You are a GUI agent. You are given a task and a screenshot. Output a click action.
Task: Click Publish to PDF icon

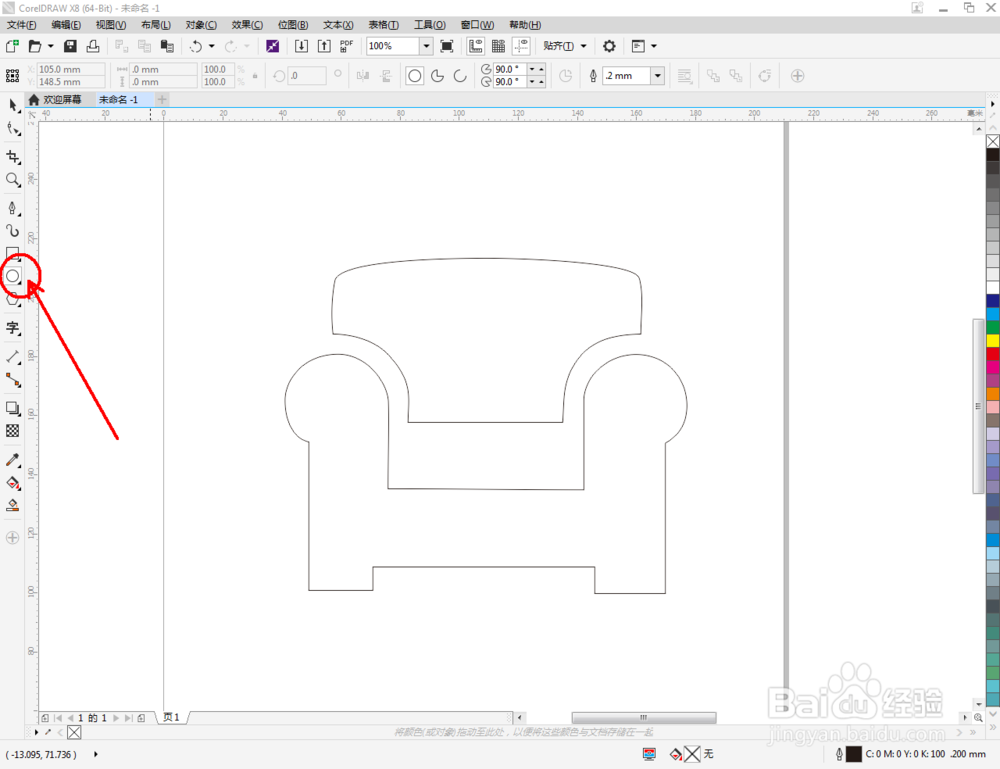pyautogui.click(x=346, y=46)
